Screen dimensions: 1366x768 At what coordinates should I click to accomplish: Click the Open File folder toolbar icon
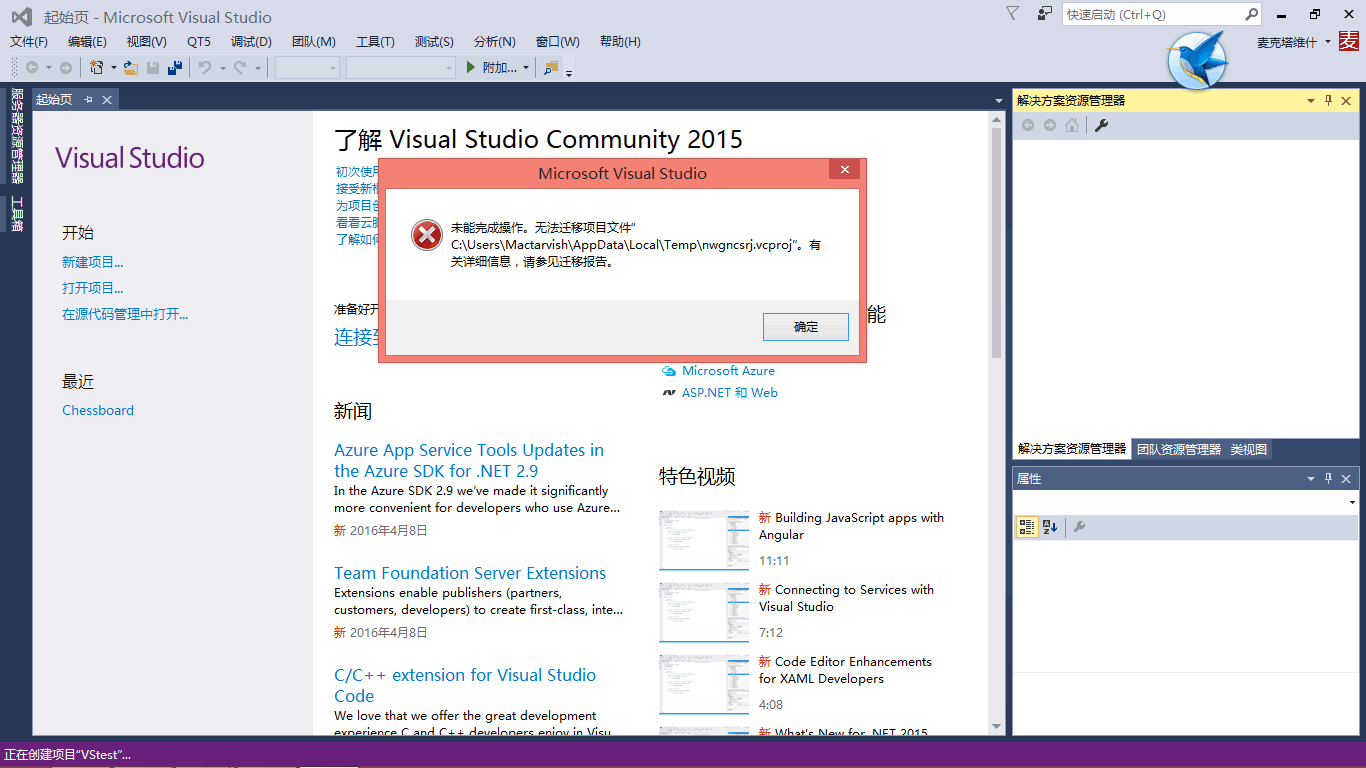click(x=130, y=67)
